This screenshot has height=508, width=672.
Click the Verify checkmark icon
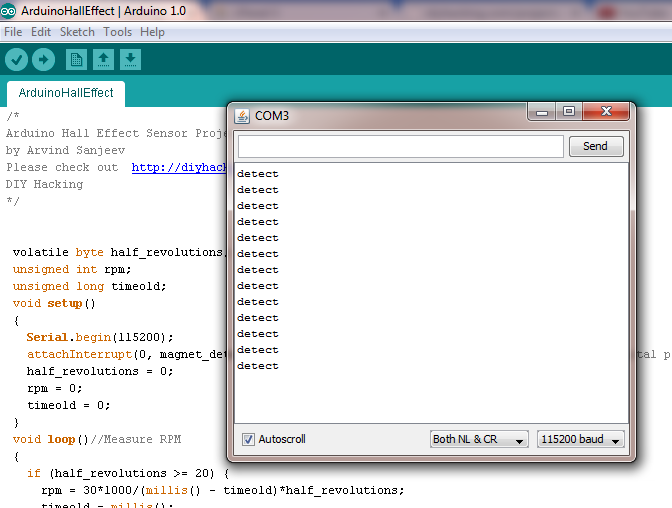16,59
